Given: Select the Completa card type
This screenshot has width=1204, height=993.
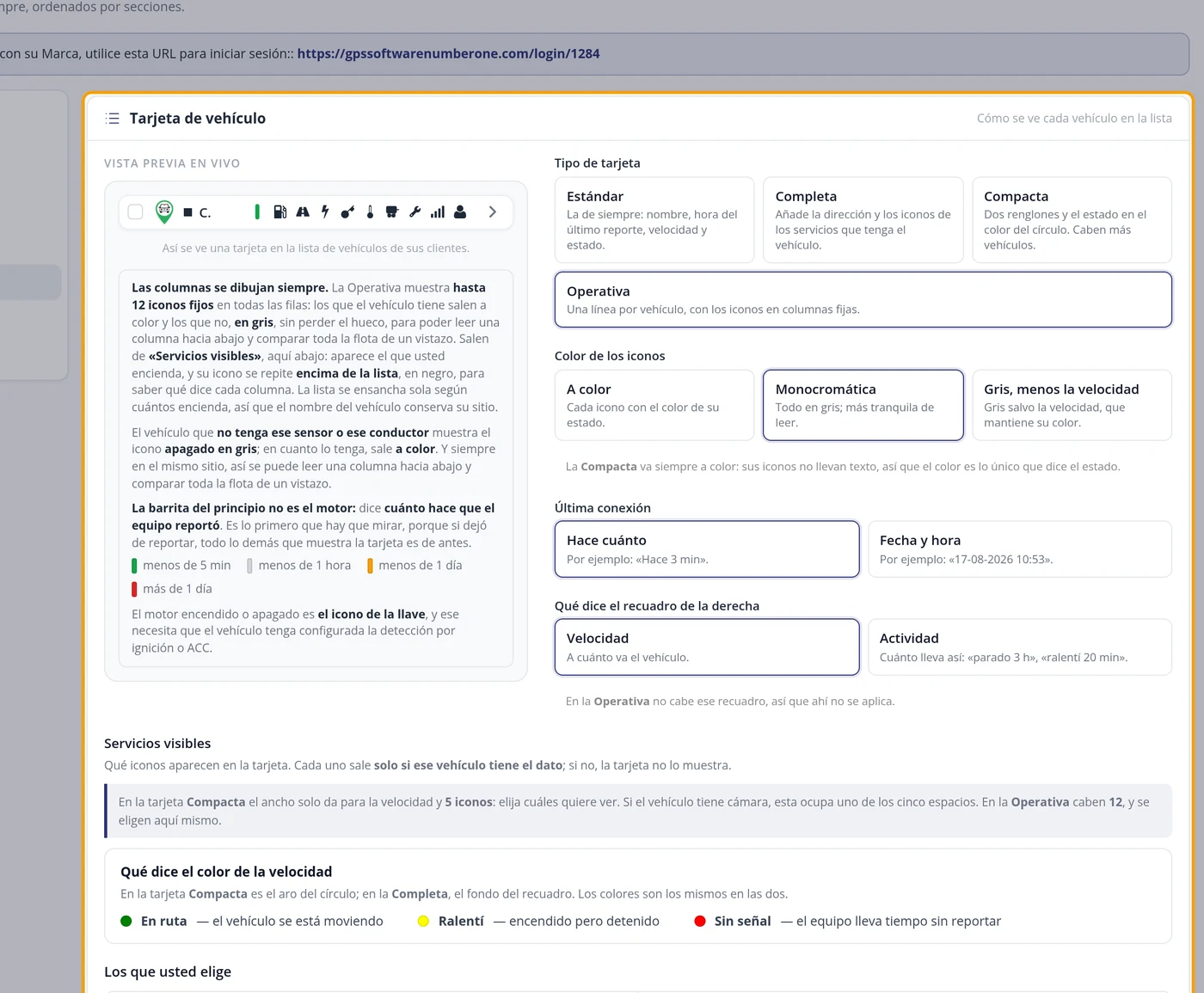Looking at the screenshot, I should 863,220.
